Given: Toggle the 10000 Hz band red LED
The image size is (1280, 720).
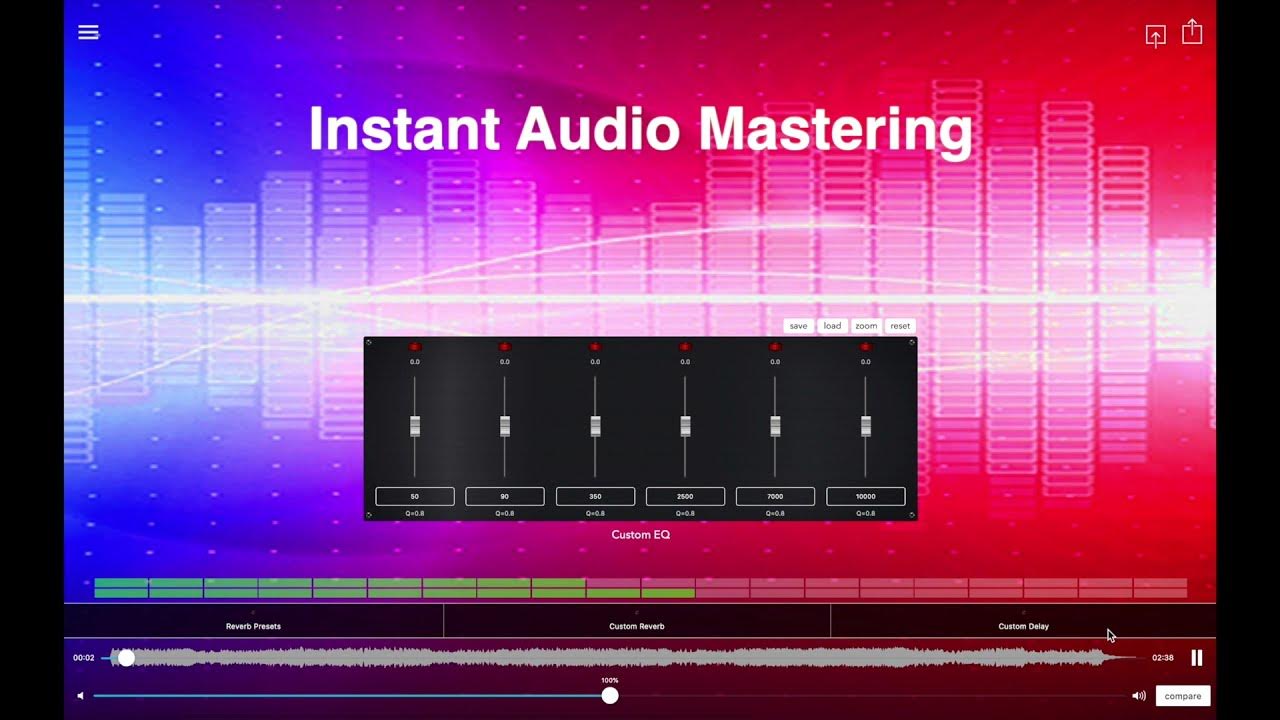Looking at the screenshot, I should [866, 347].
